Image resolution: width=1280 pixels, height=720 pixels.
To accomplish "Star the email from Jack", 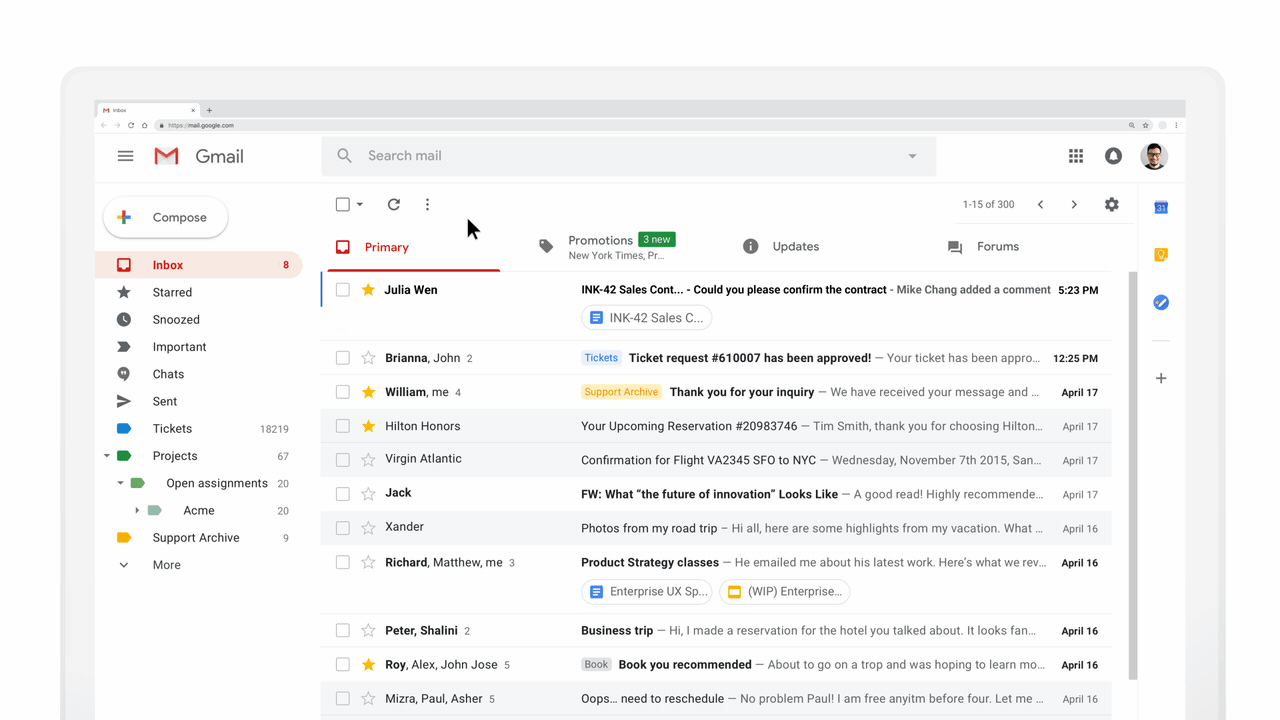I will click(369, 492).
